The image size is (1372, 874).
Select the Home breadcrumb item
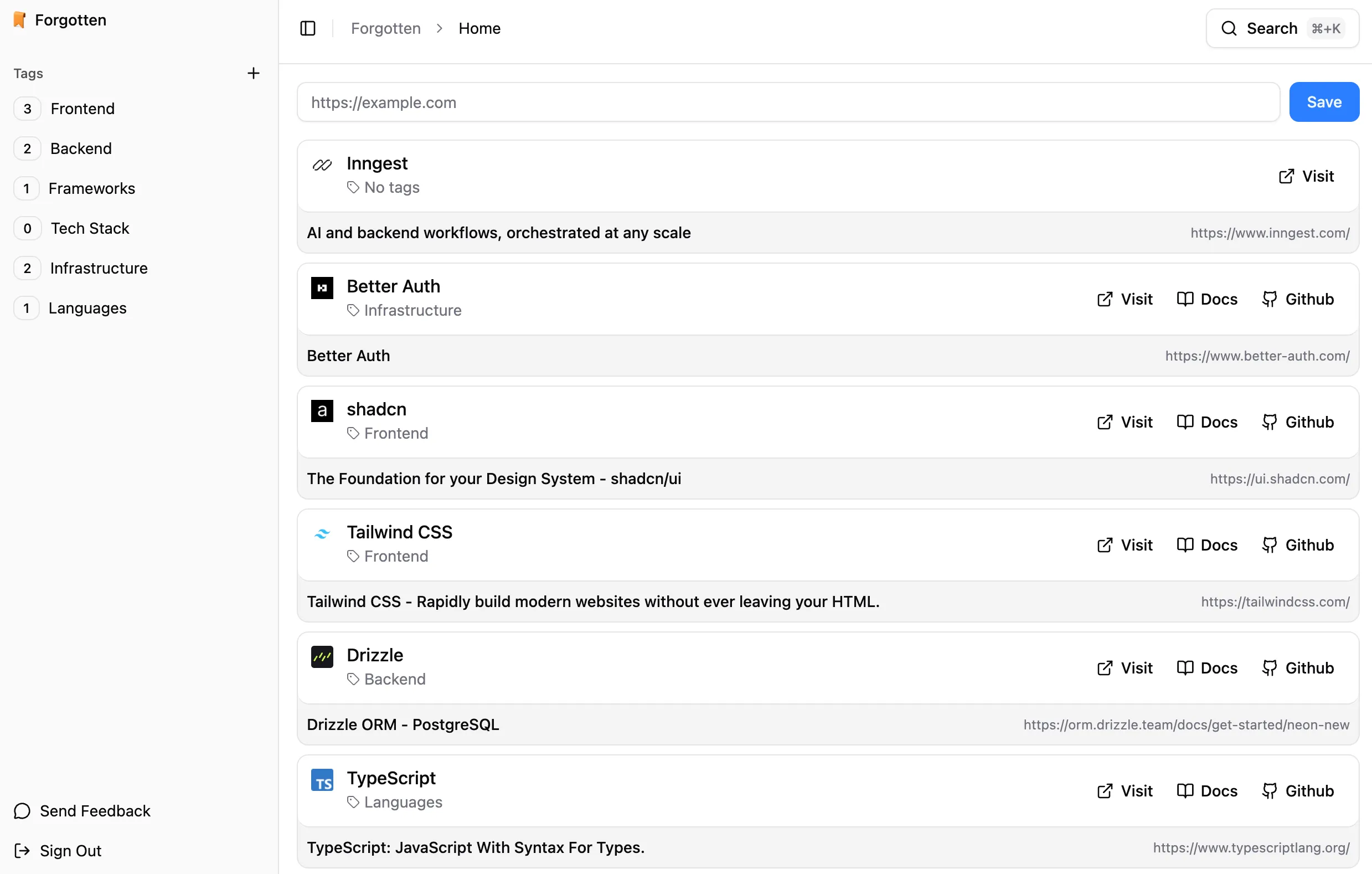(x=479, y=28)
